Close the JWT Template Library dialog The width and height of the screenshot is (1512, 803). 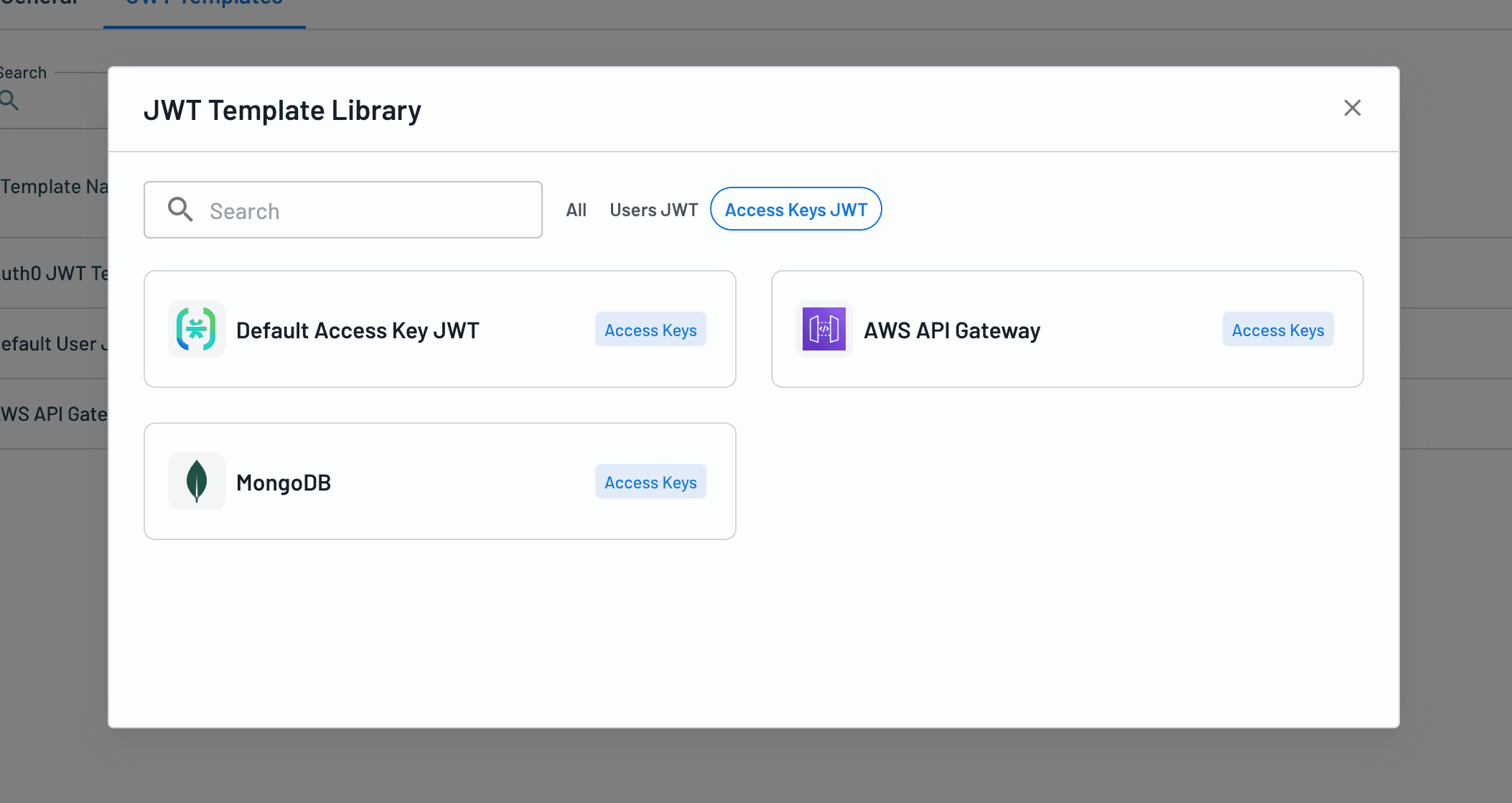(x=1352, y=108)
